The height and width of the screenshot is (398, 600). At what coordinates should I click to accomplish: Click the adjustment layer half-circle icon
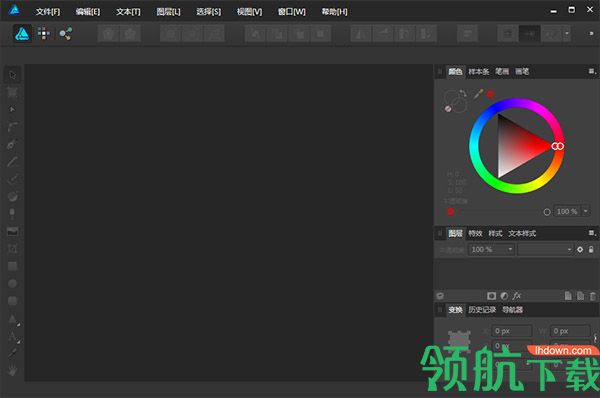(504, 296)
